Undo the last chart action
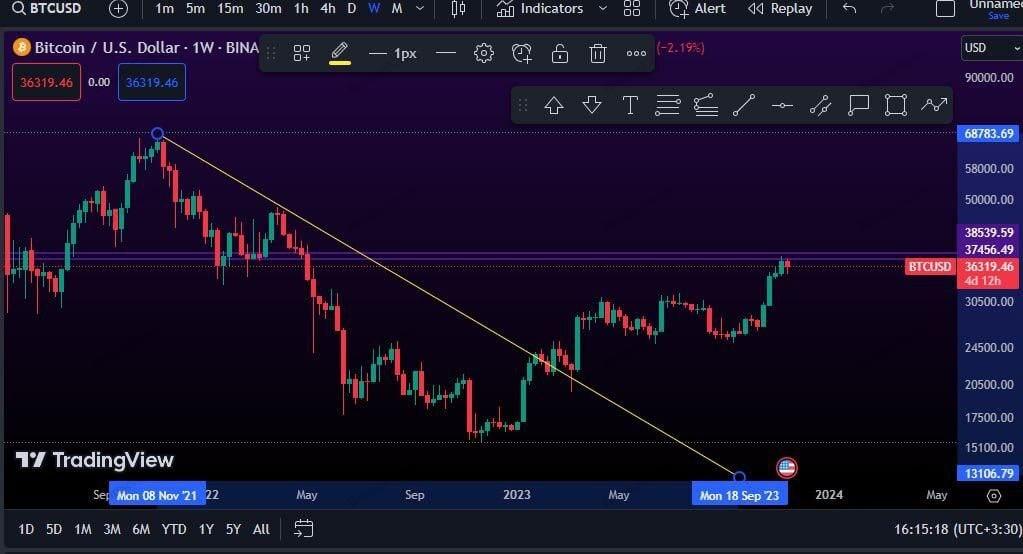 tap(849, 8)
